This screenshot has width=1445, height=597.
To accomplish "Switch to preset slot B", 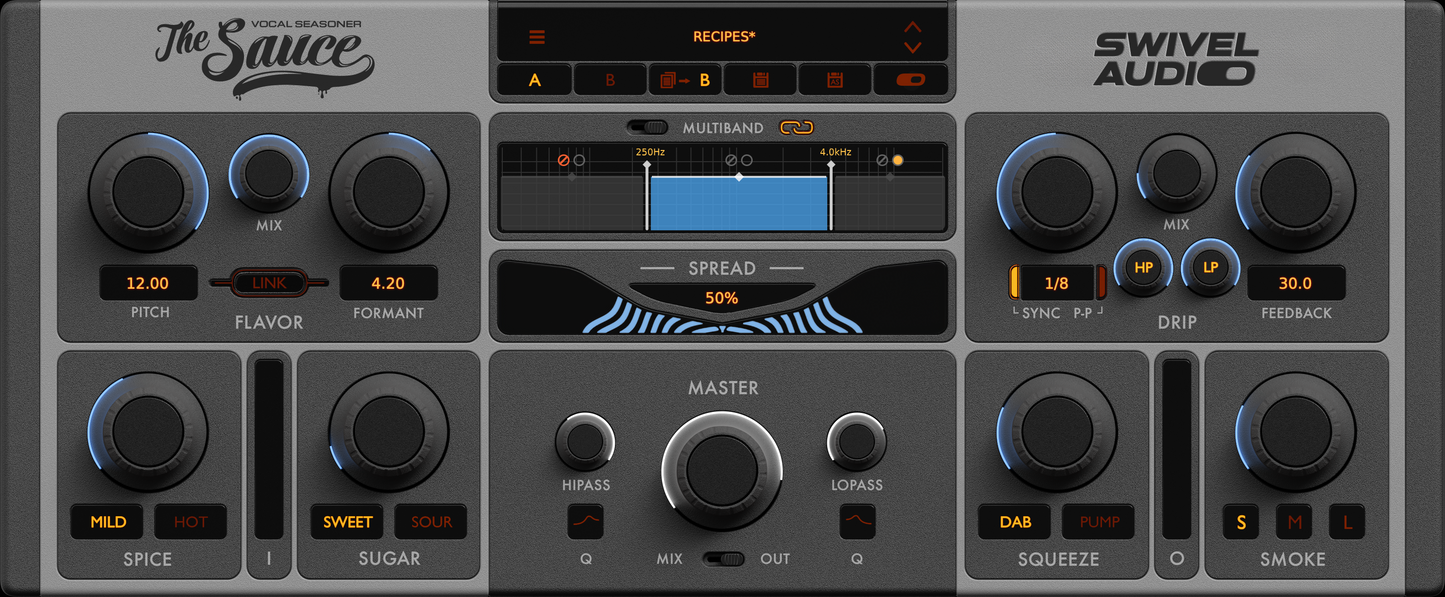I will pos(610,80).
